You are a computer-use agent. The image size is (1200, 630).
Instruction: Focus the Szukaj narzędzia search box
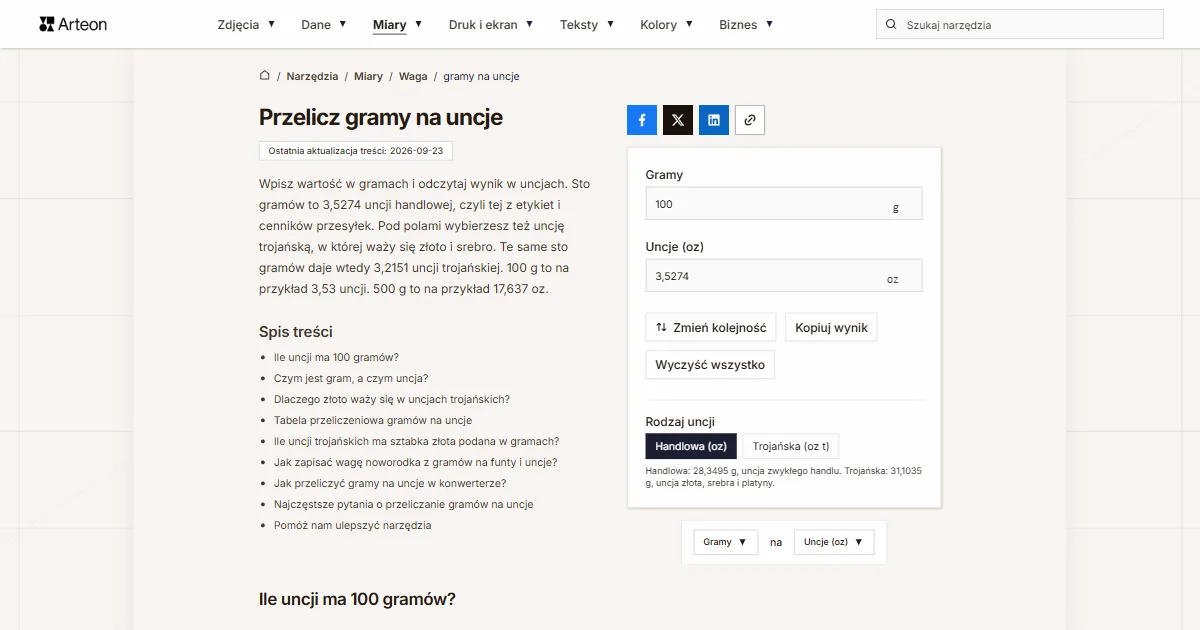tap(1020, 25)
